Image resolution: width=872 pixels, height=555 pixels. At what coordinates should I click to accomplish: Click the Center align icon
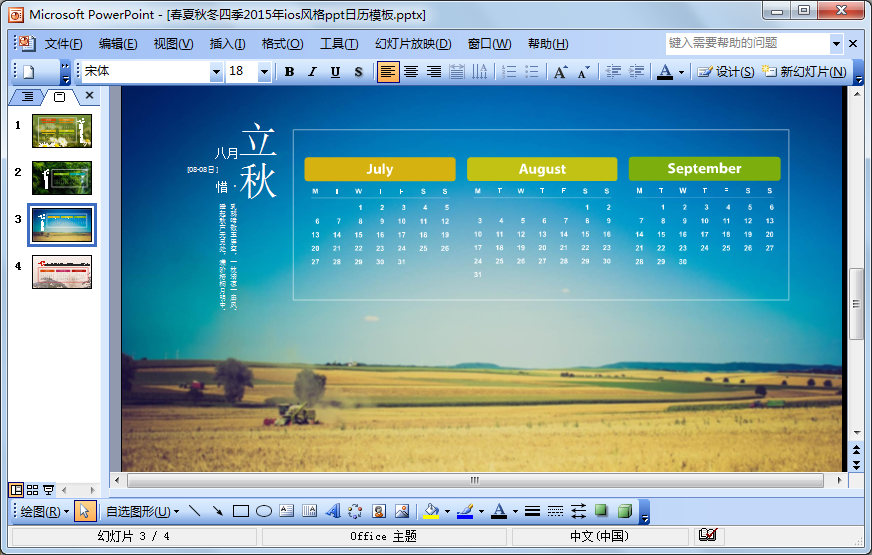[x=410, y=72]
